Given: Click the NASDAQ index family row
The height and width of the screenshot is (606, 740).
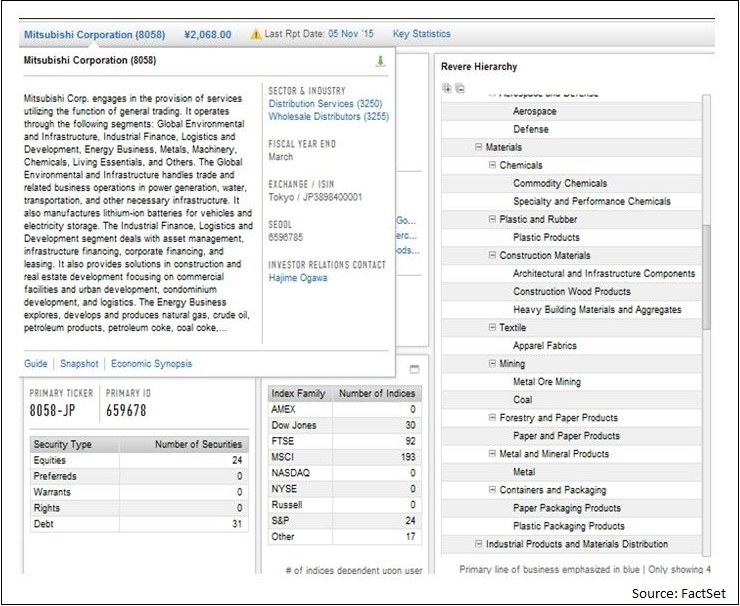Looking at the screenshot, I should click(x=345, y=473).
